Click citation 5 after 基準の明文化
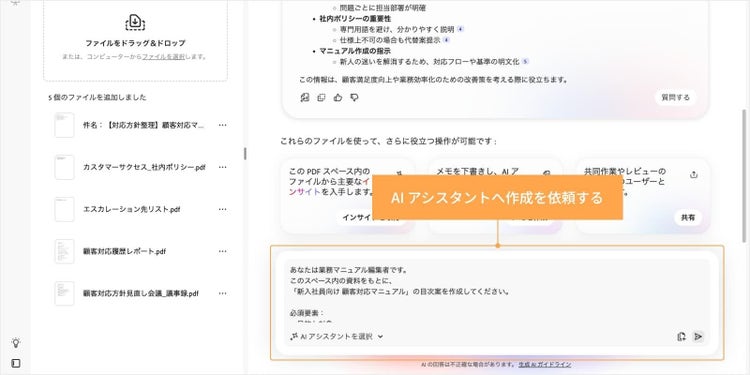Viewport: 750px width, 375px height. click(525, 62)
